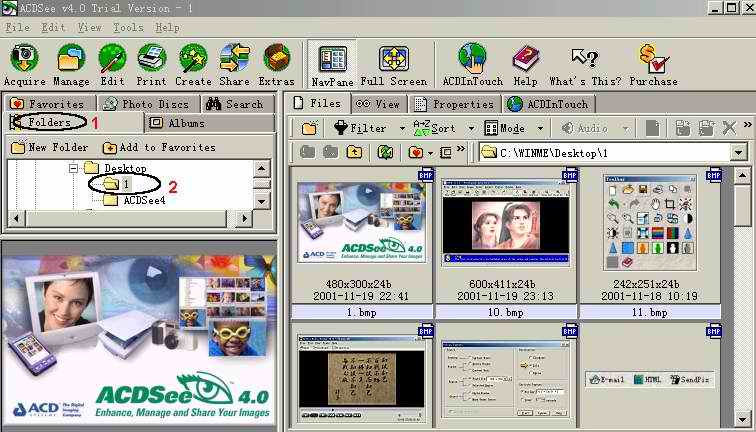This screenshot has width=756, height=432.
Task: Expand more file toolbar buttons chevron
Action: click(x=748, y=124)
